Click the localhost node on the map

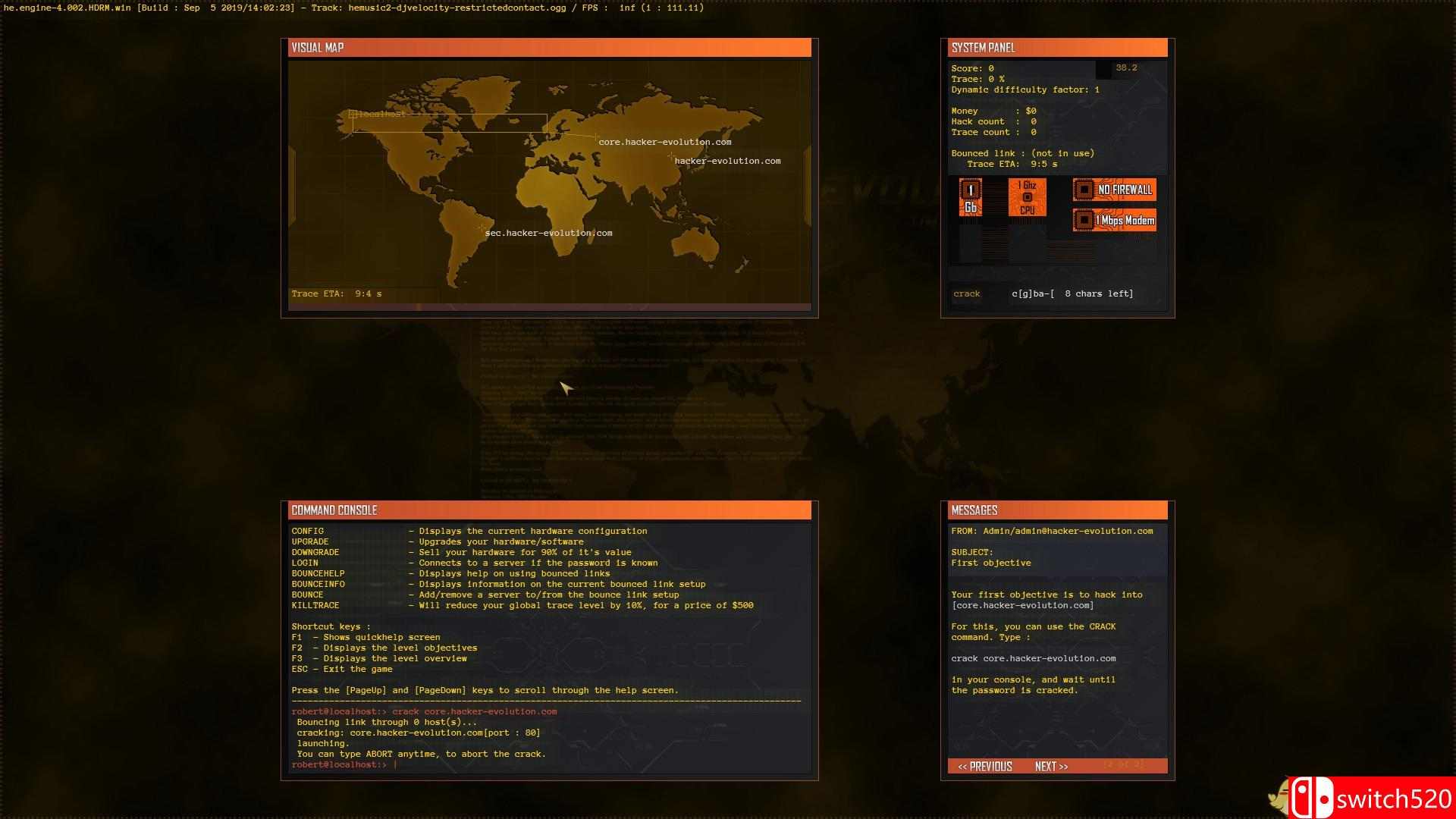[x=377, y=115]
